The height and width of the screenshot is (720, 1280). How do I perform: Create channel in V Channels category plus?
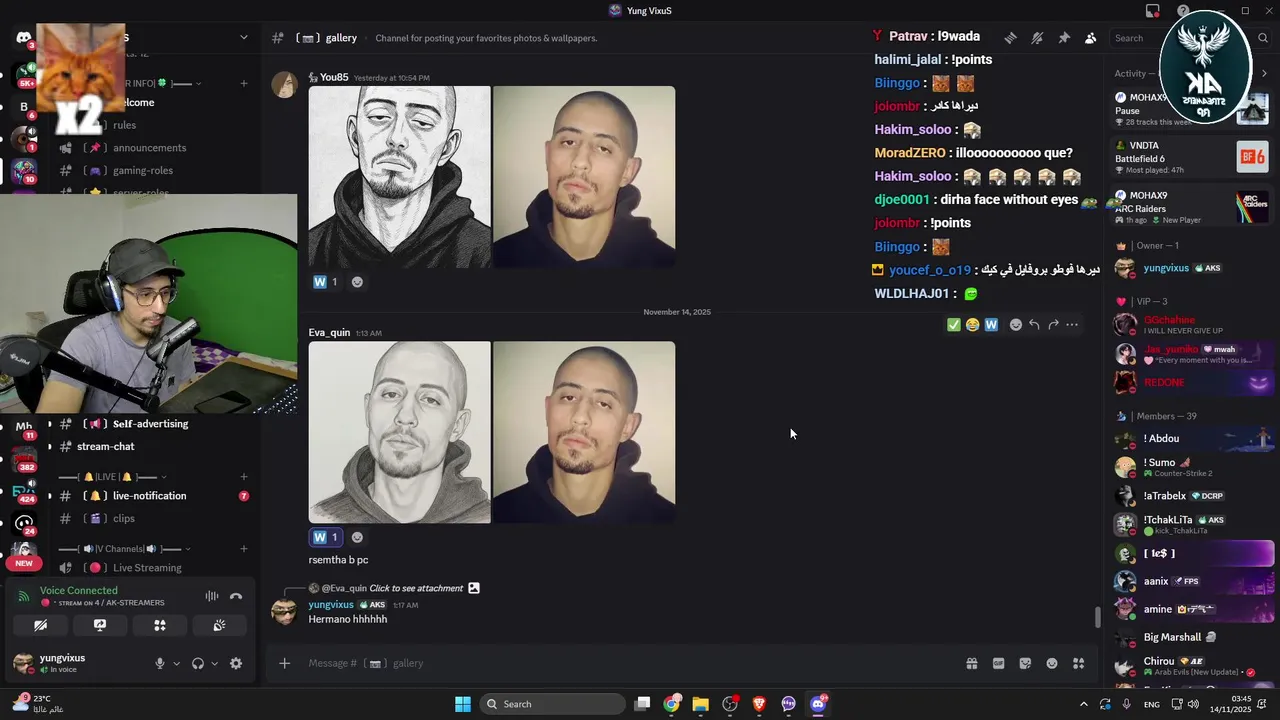click(x=244, y=549)
